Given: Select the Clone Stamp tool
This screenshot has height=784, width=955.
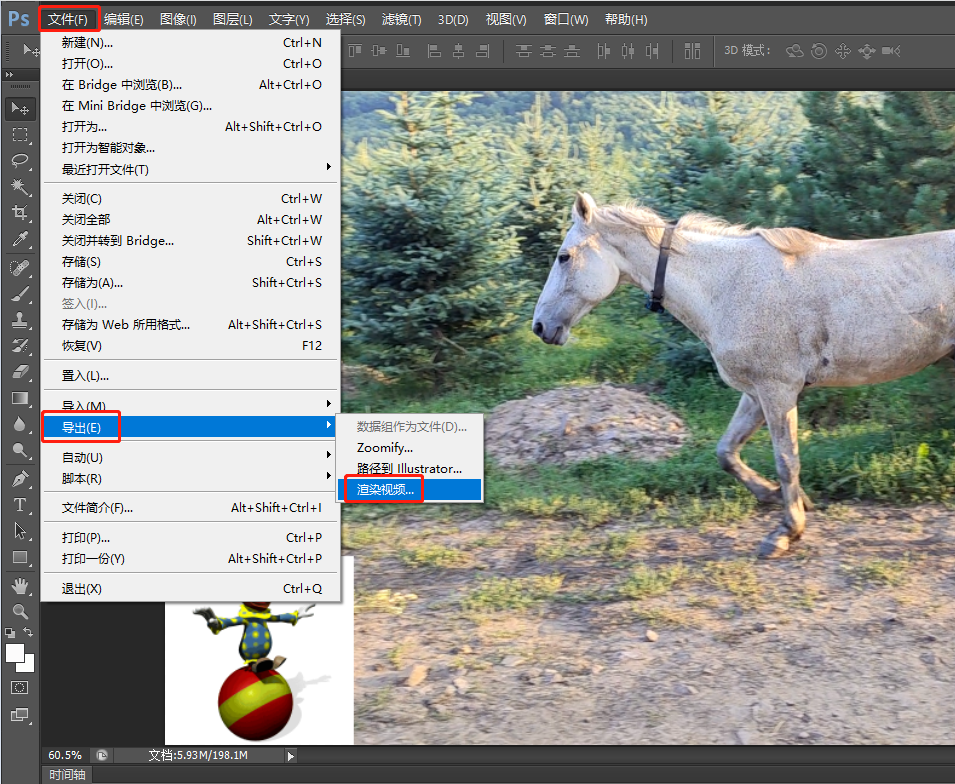Looking at the screenshot, I should [x=20, y=320].
